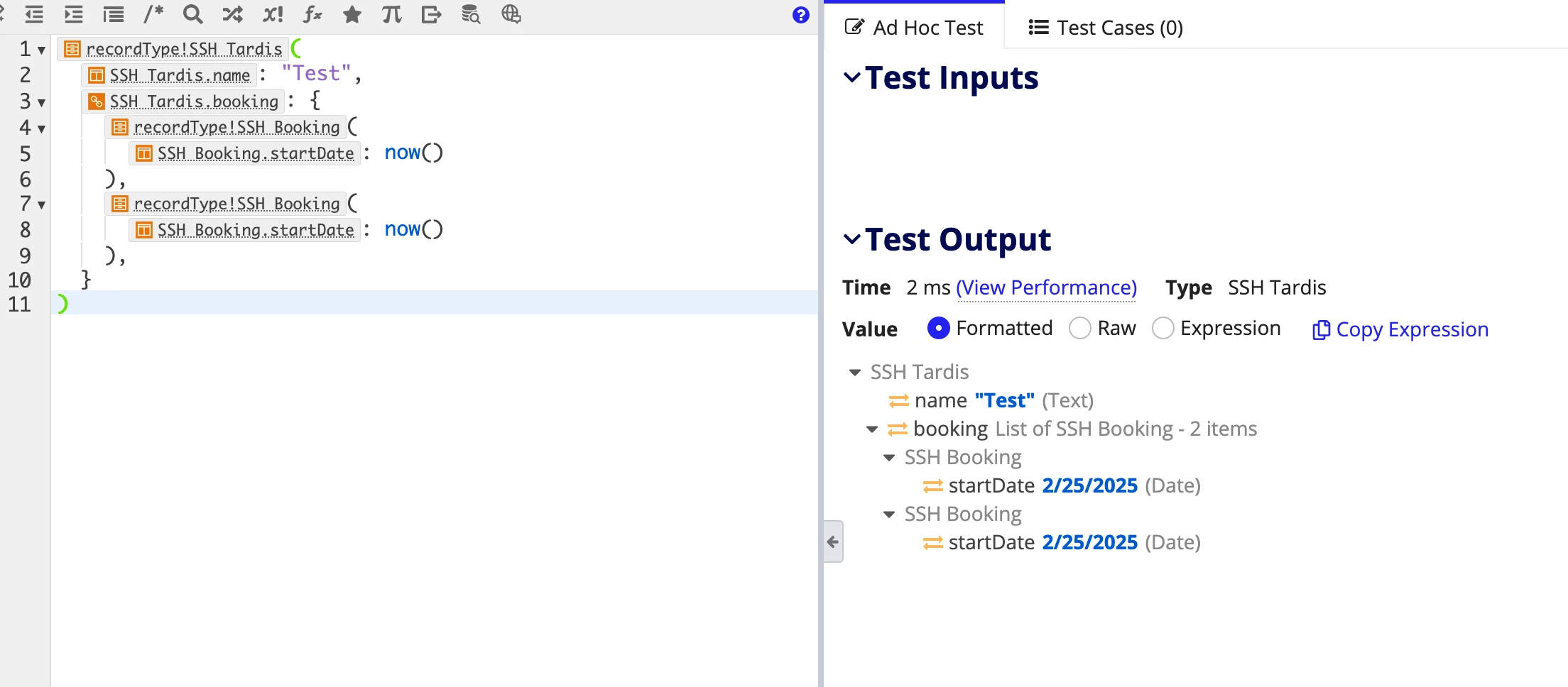Image resolution: width=1568 pixels, height=687 pixels.
Task: Click field icon beside startDate on line 5
Action: point(144,153)
